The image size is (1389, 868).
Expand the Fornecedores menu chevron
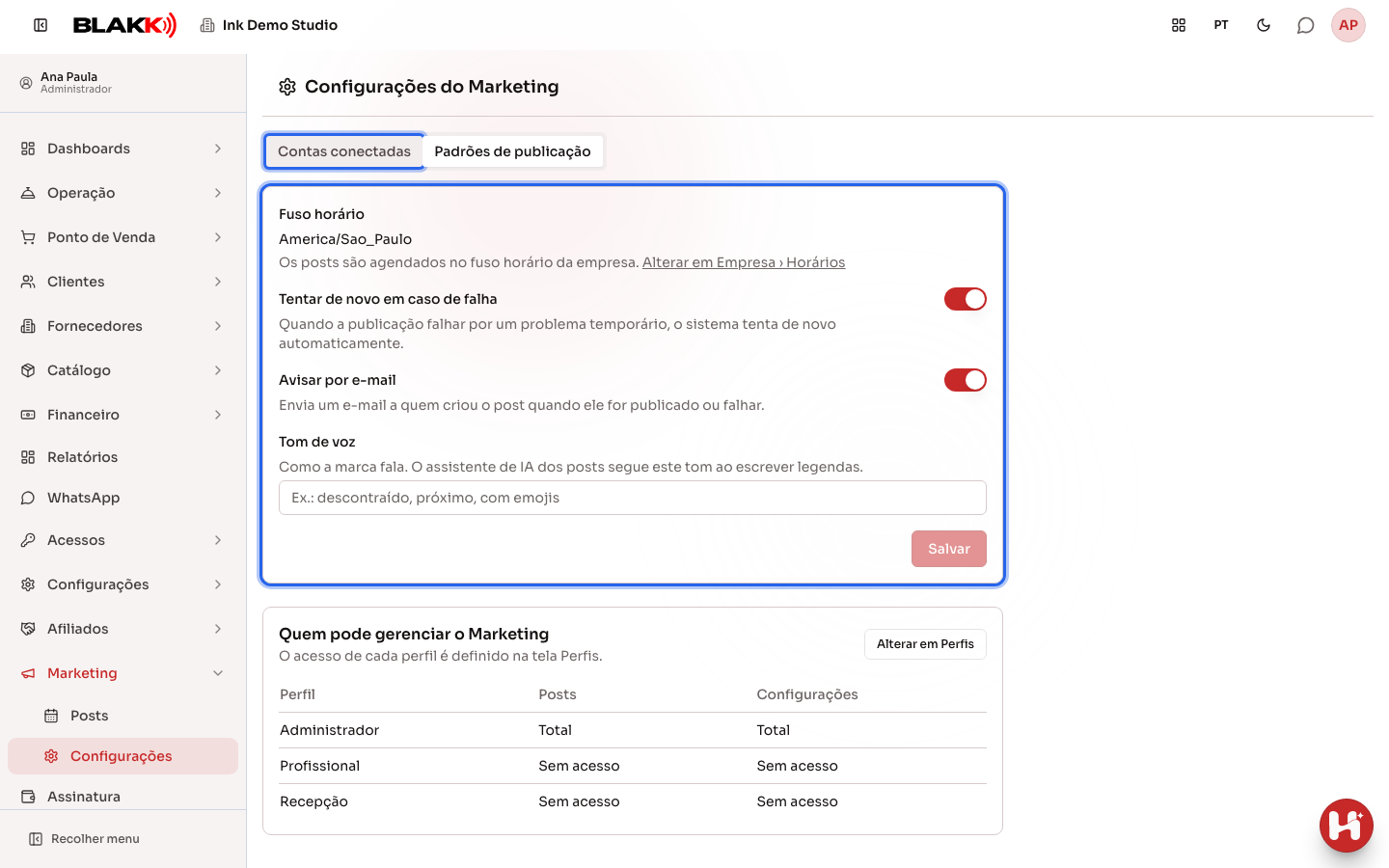(218, 326)
